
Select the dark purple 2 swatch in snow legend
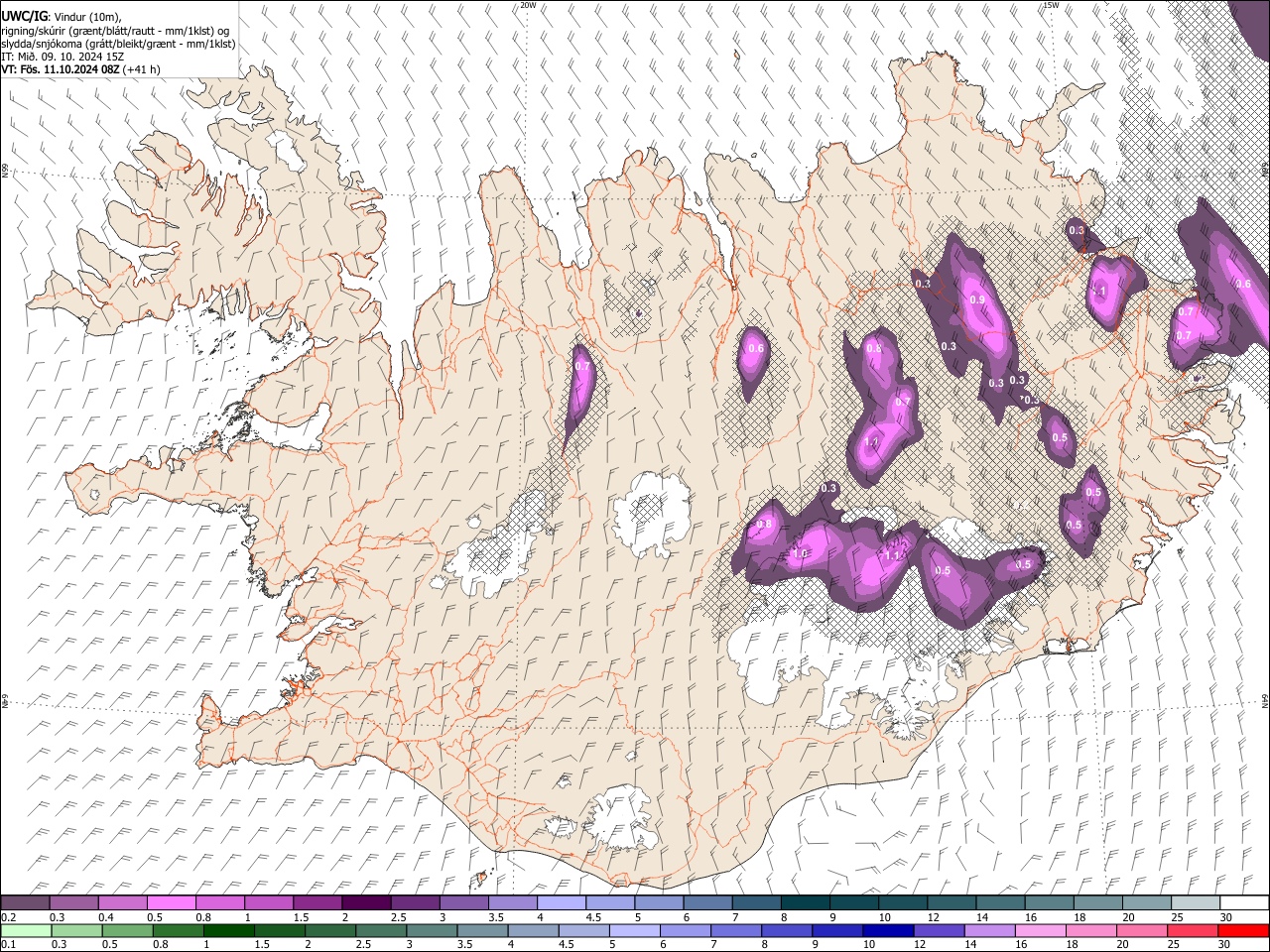click(365, 903)
